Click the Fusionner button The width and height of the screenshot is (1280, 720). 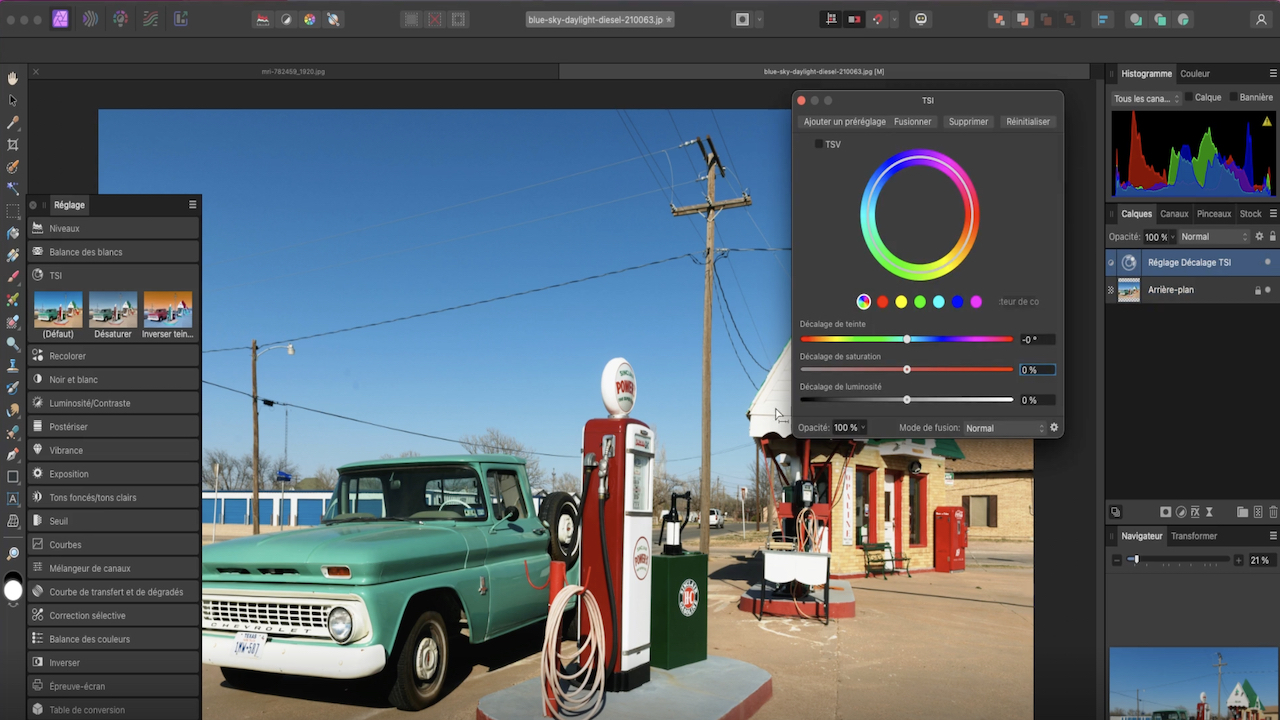click(x=912, y=122)
